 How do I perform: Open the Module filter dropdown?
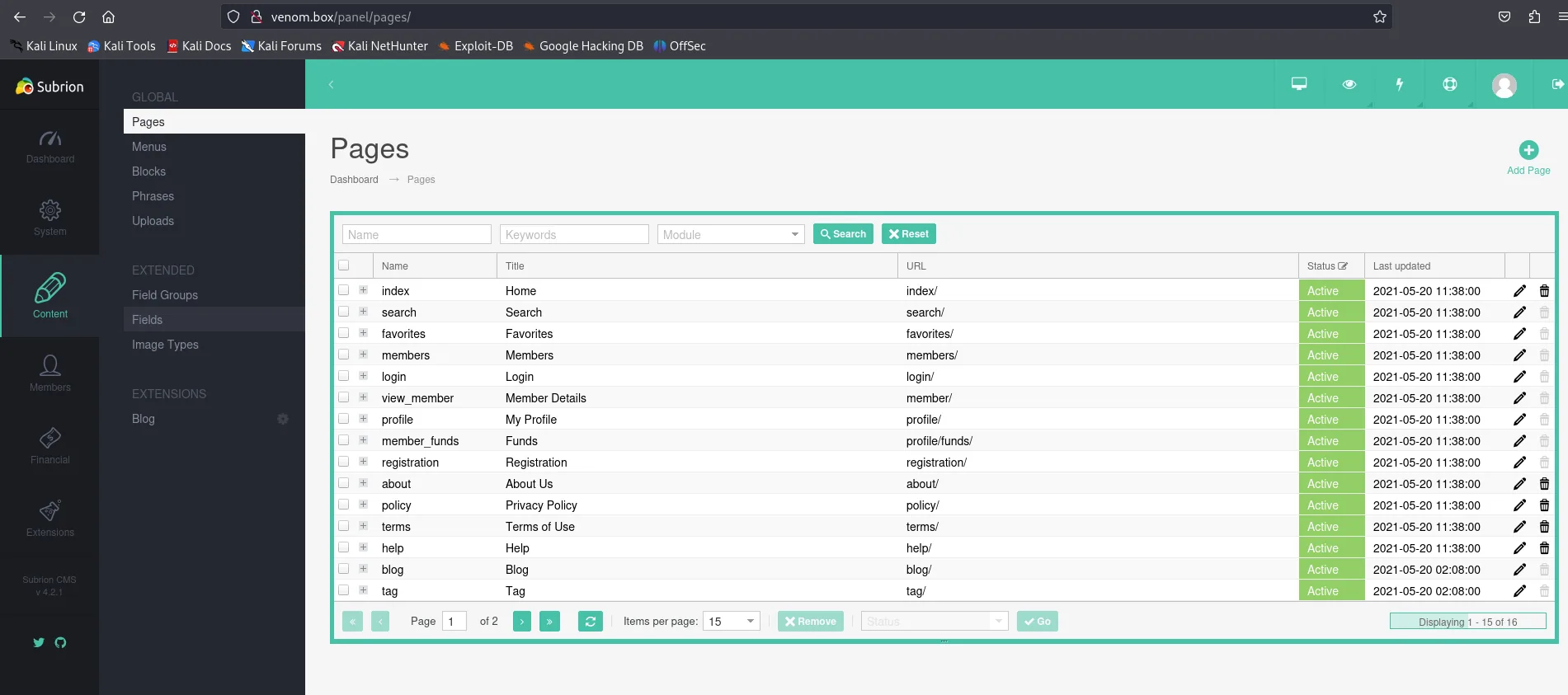731,235
